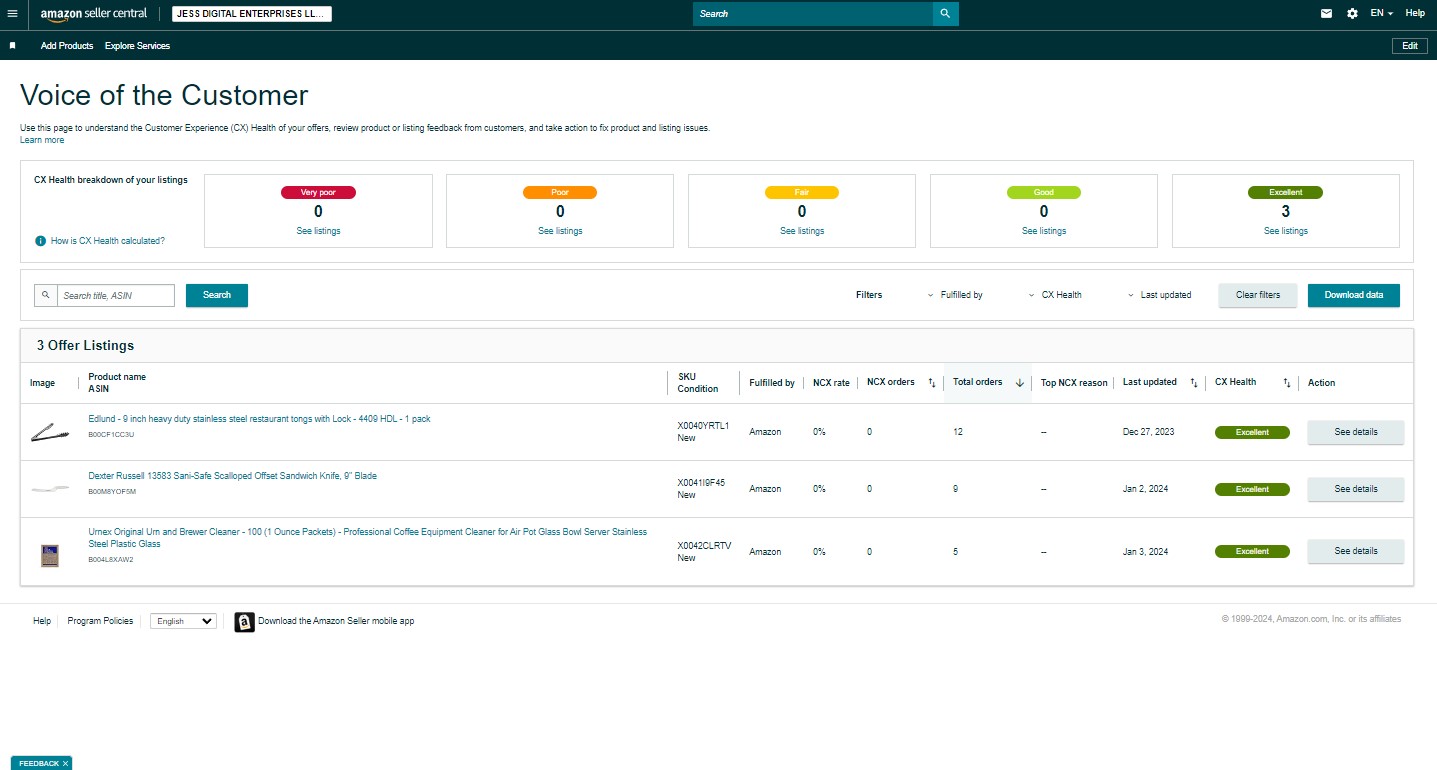
Task: Close the Feedback tab with X
Action: click(65, 763)
